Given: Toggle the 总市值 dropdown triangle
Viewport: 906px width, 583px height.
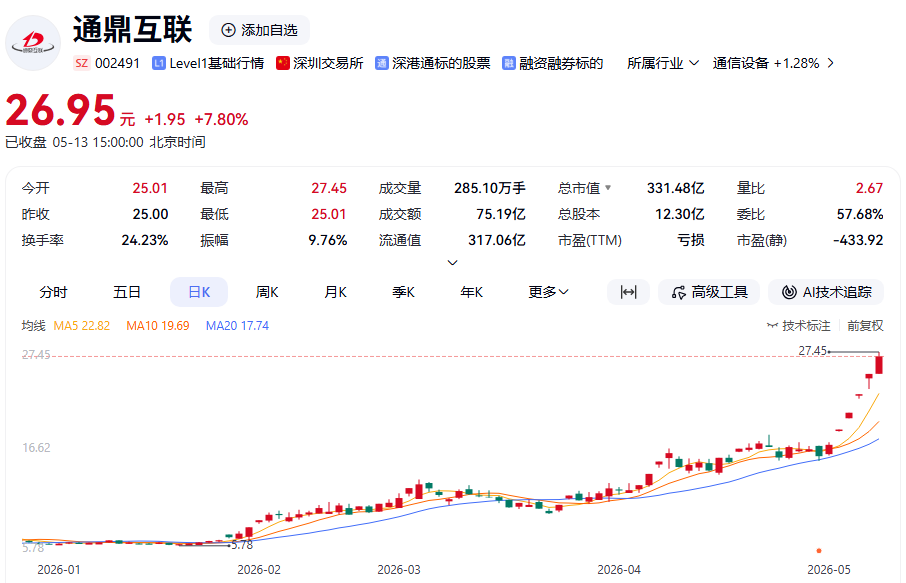Looking at the screenshot, I should pyautogui.click(x=608, y=187).
